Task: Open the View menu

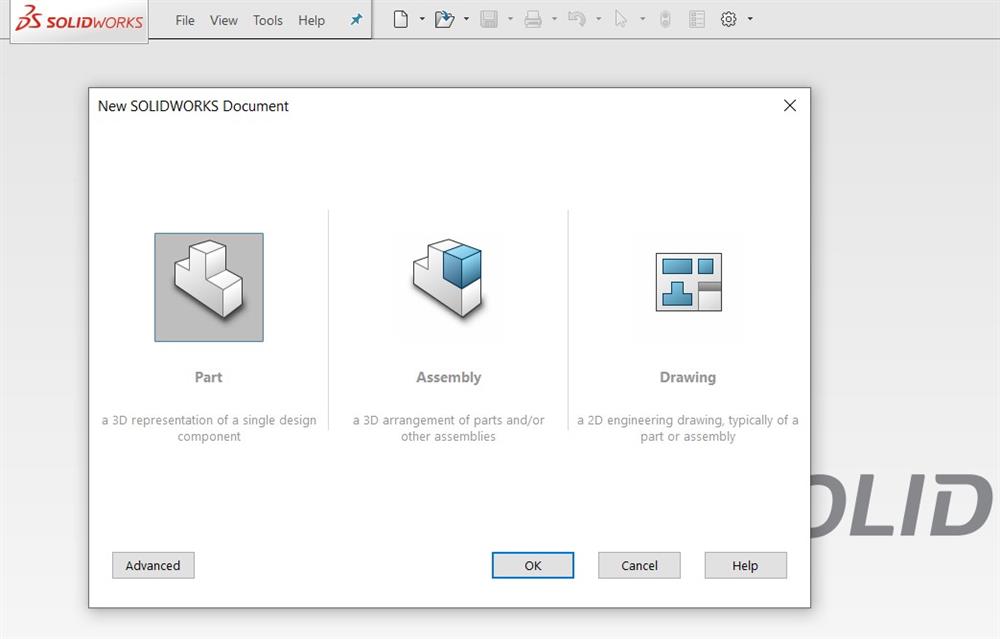Action: [x=224, y=20]
